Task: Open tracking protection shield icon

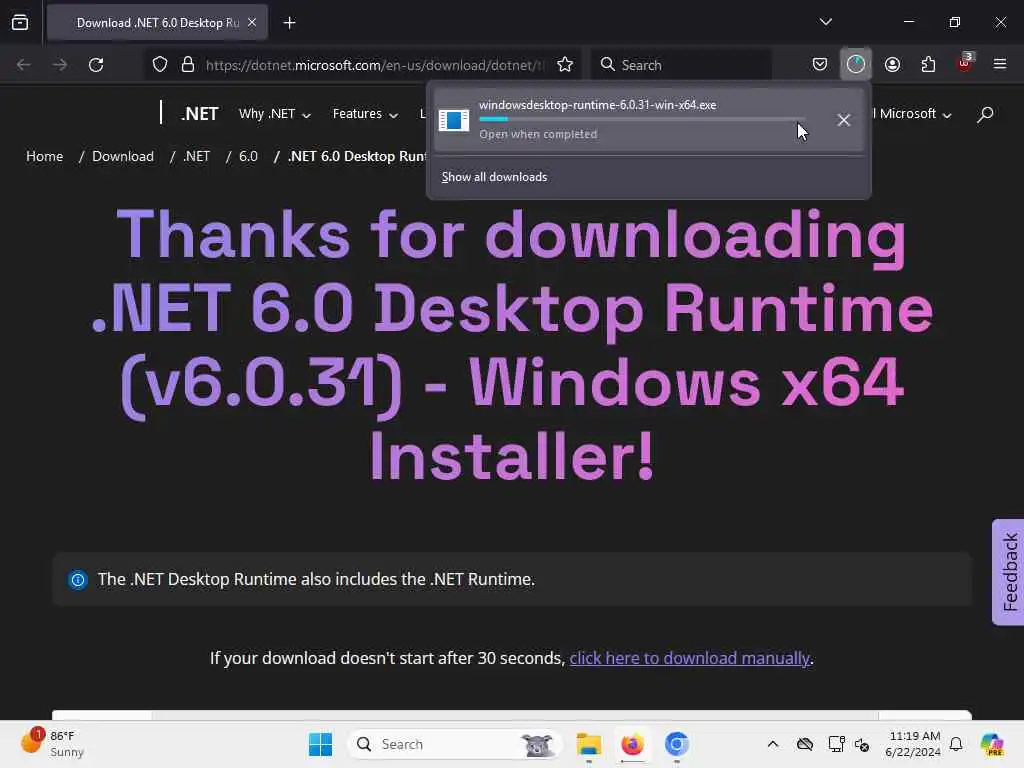Action: (x=160, y=65)
